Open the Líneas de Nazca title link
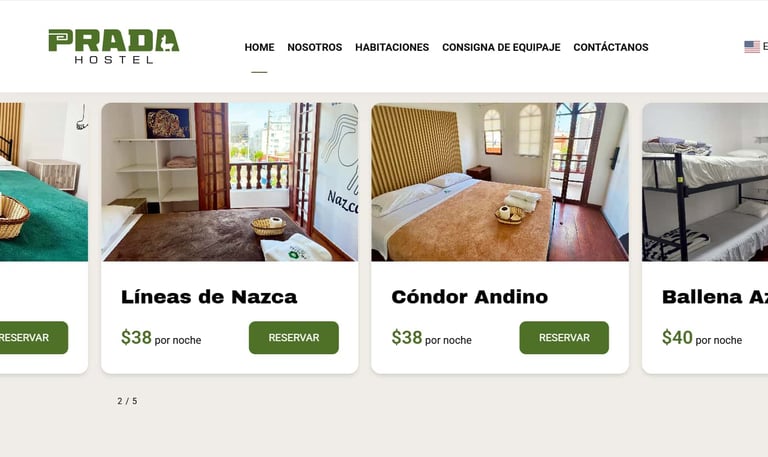Image resolution: width=768 pixels, height=457 pixels. tap(209, 297)
